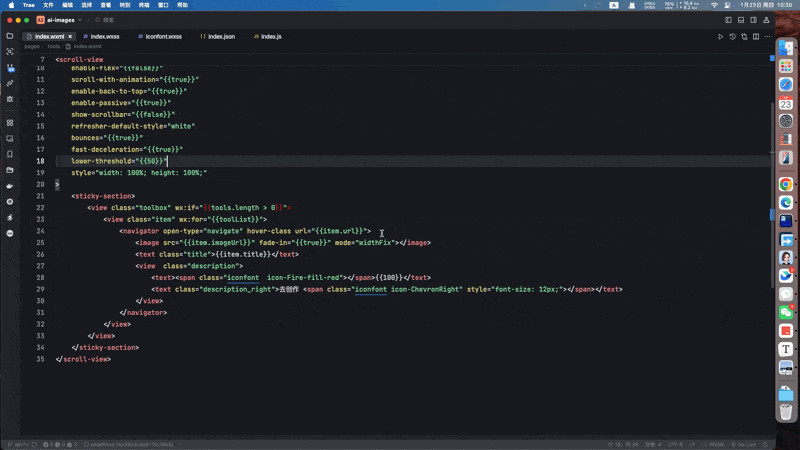Click the Wi-Fi icon in menu bar
Viewport: 800px width, 450px height.
[x=714, y=5]
